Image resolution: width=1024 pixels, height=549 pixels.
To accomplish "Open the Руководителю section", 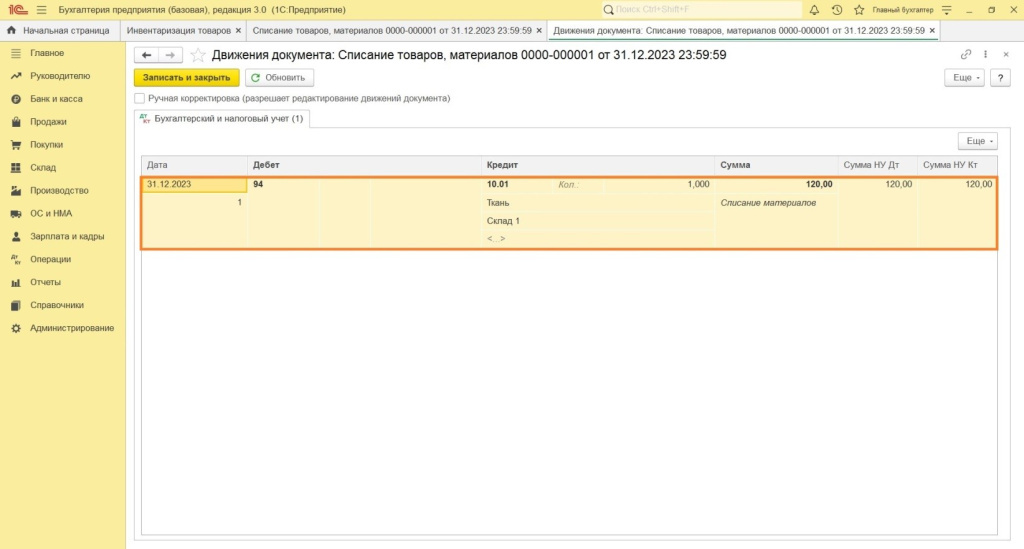I will click(x=59, y=76).
